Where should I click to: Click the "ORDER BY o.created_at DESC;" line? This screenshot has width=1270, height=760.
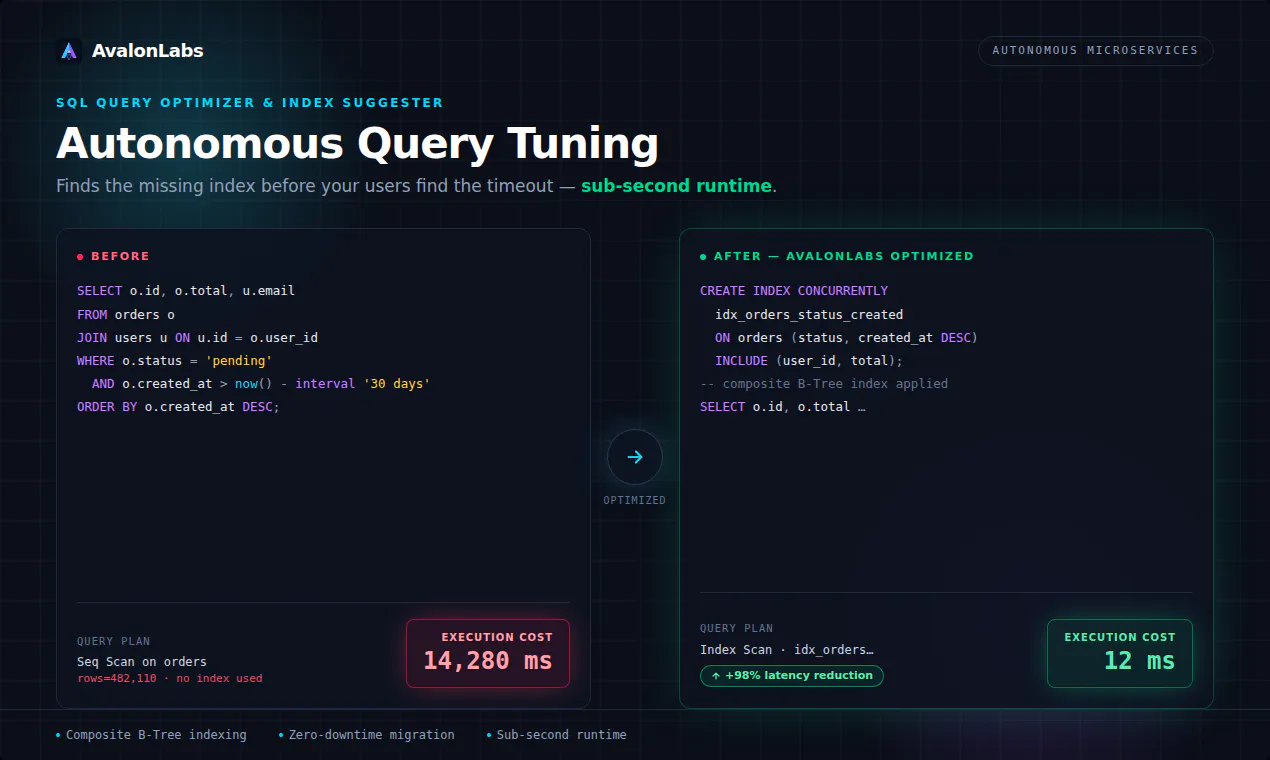coord(179,407)
